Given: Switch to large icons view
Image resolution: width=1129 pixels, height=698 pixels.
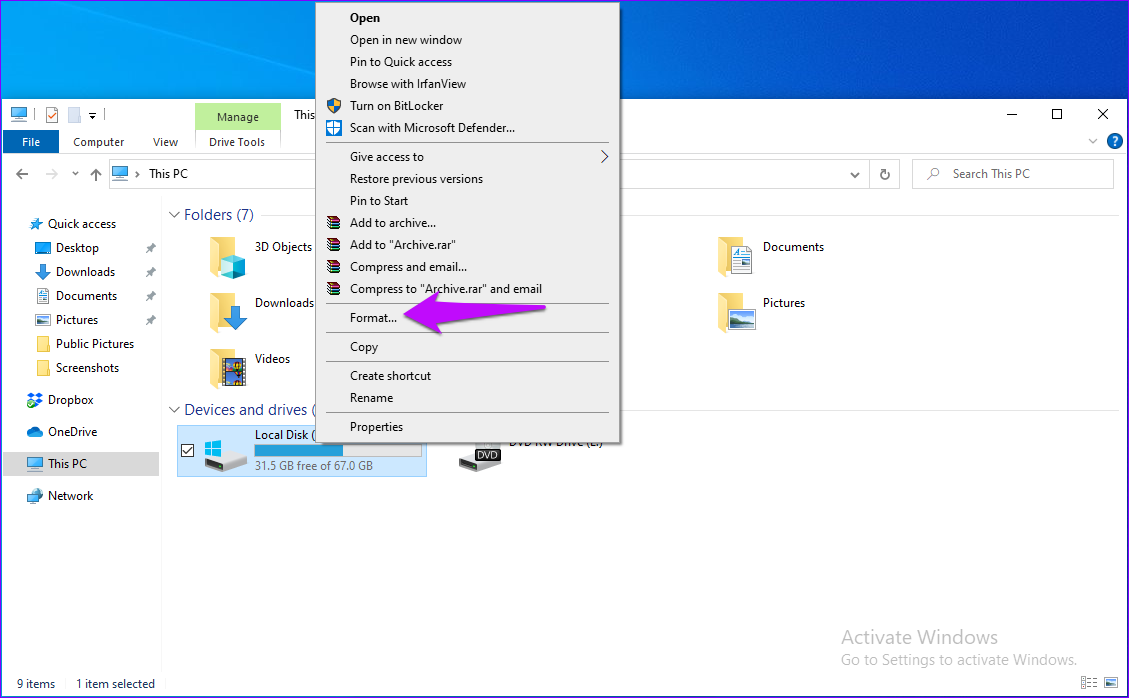Looking at the screenshot, I should pos(1112,682).
